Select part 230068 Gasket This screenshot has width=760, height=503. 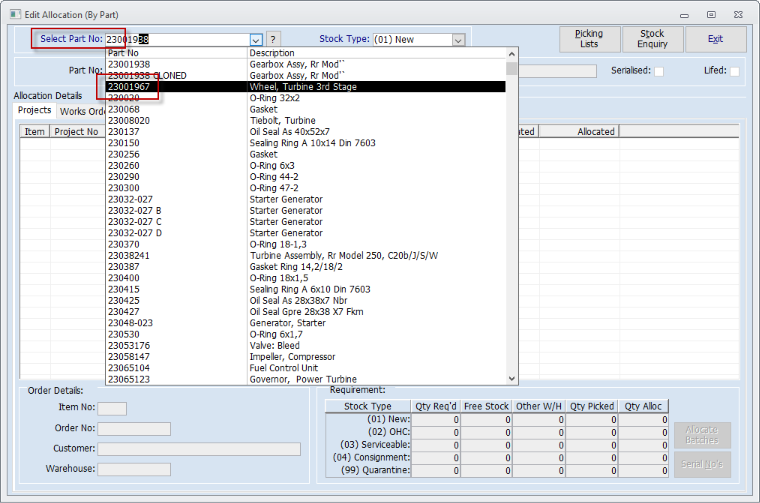305,110
